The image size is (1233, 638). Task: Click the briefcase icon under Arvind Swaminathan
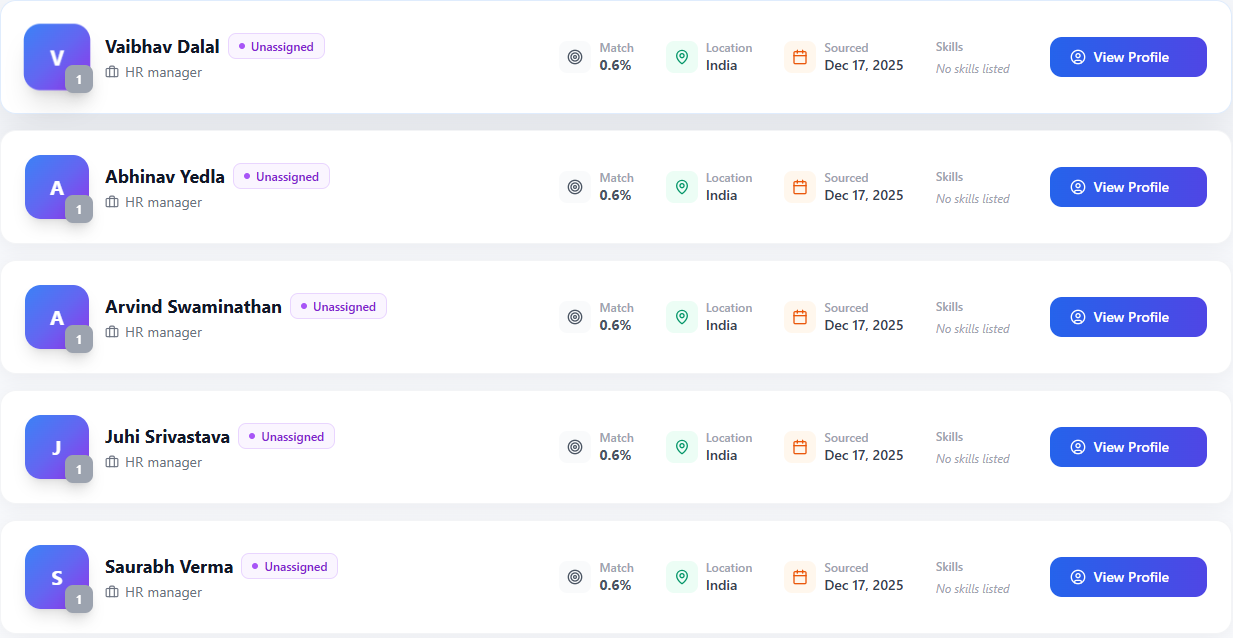tap(112, 332)
